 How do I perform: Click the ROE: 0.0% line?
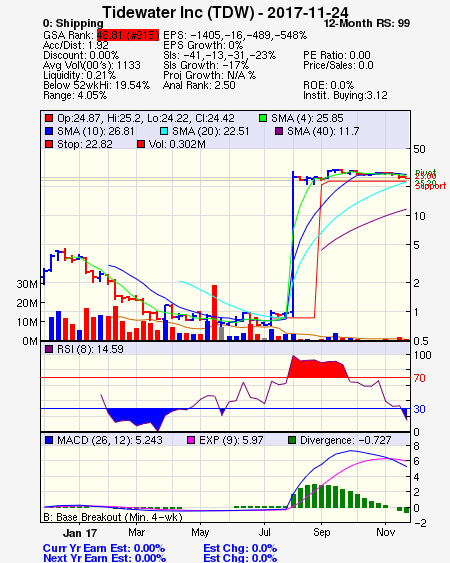click(x=329, y=85)
